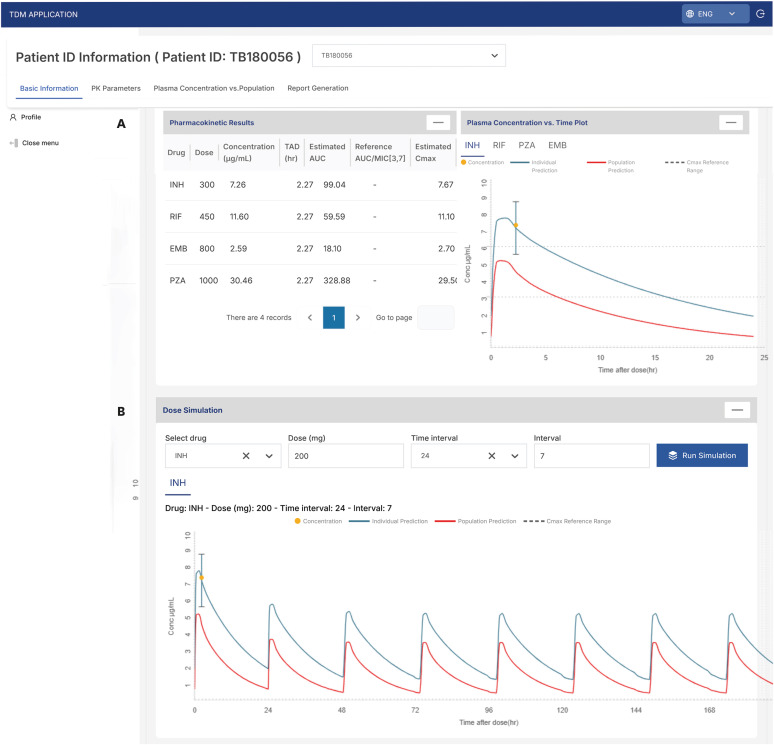This screenshot has height=745, width=774.
Task: Switch to the PK Parameters tab
Action: [x=116, y=88]
